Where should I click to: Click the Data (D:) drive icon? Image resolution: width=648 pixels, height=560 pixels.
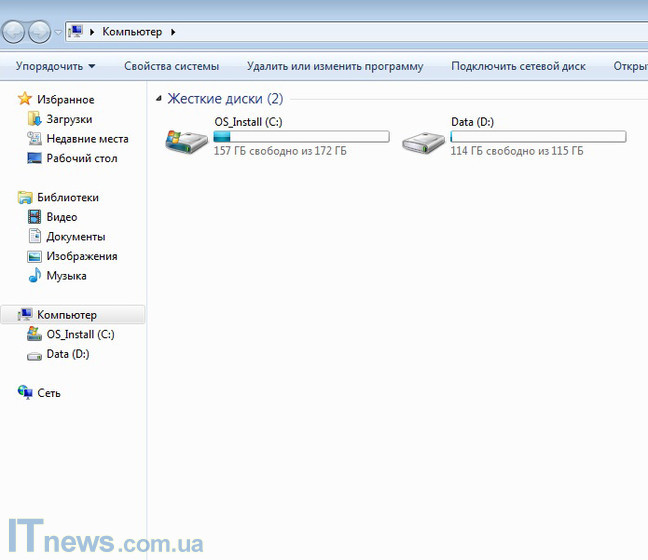click(x=423, y=141)
